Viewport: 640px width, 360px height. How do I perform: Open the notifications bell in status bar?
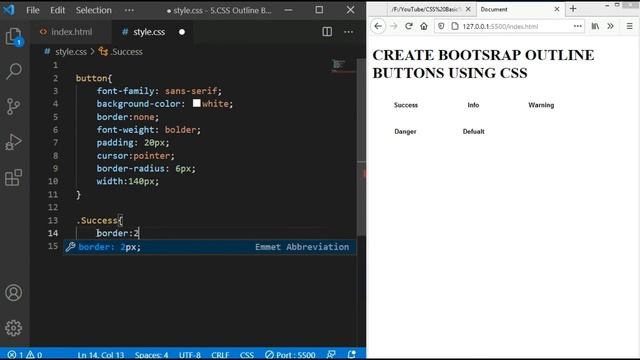(351, 355)
